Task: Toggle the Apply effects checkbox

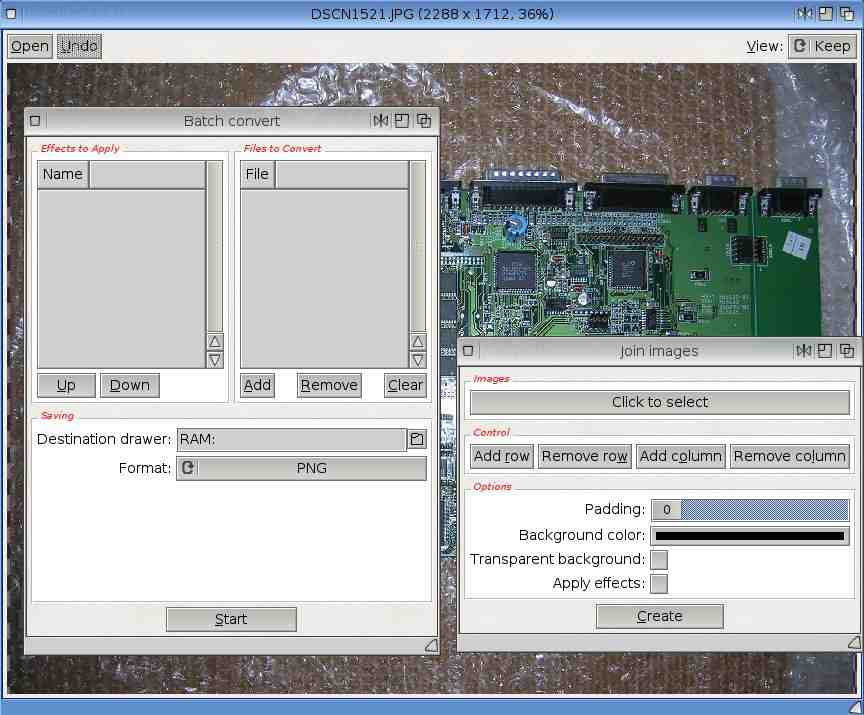Action: pyautogui.click(x=658, y=584)
